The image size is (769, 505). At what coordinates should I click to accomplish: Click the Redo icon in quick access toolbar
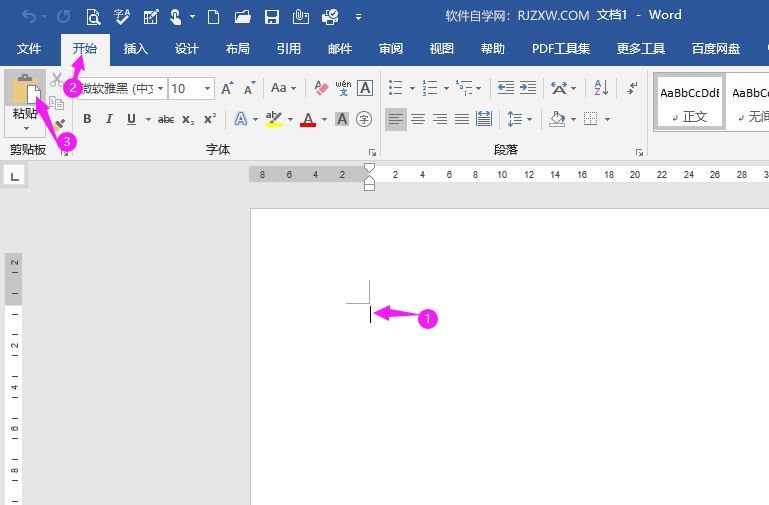tap(63, 17)
